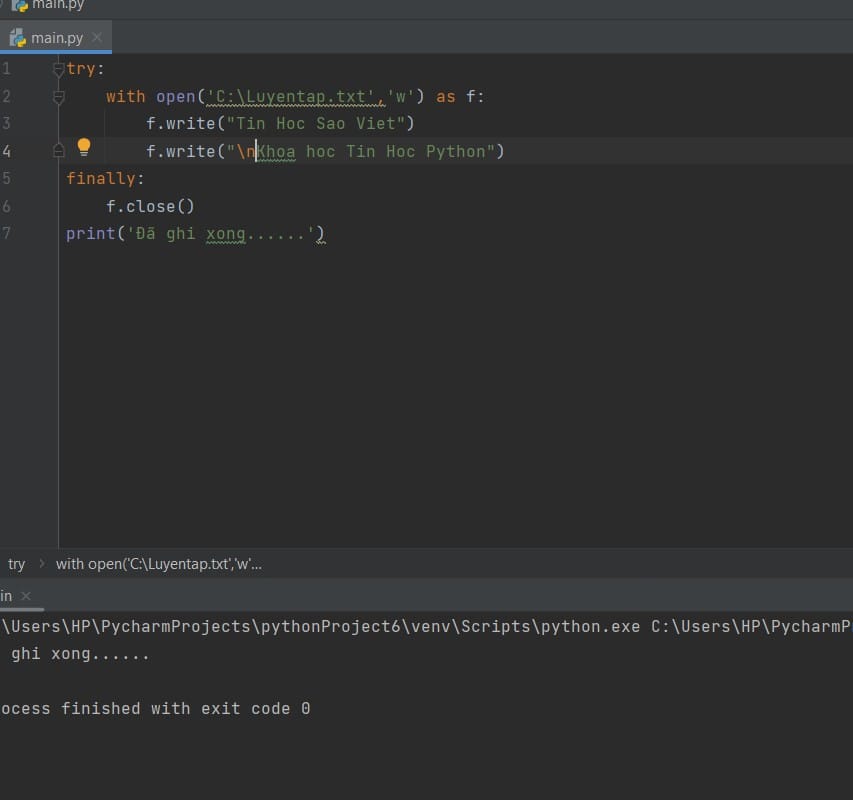Close the main.py editor tab

(97, 38)
